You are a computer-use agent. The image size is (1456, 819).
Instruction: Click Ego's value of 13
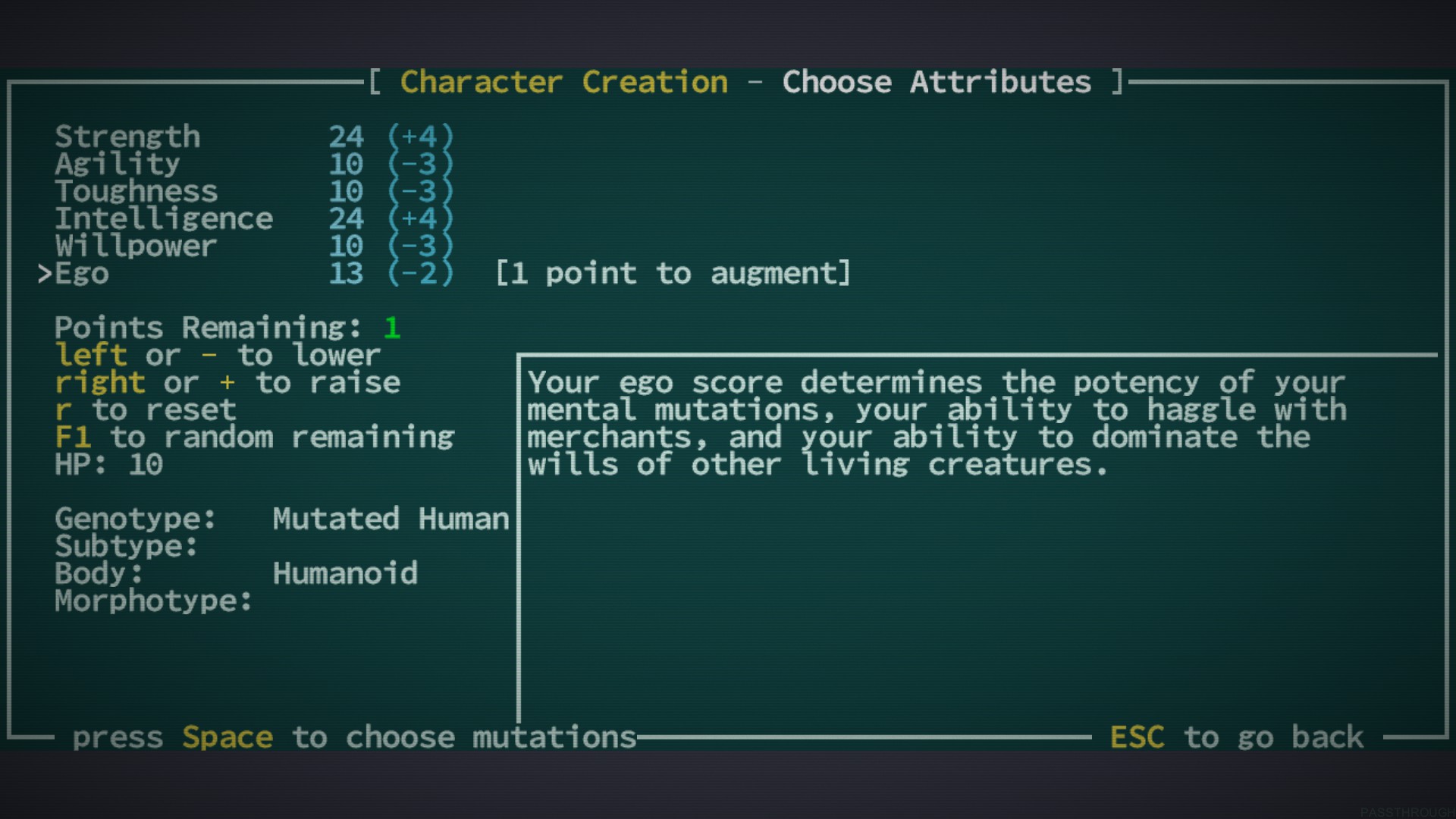click(346, 274)
